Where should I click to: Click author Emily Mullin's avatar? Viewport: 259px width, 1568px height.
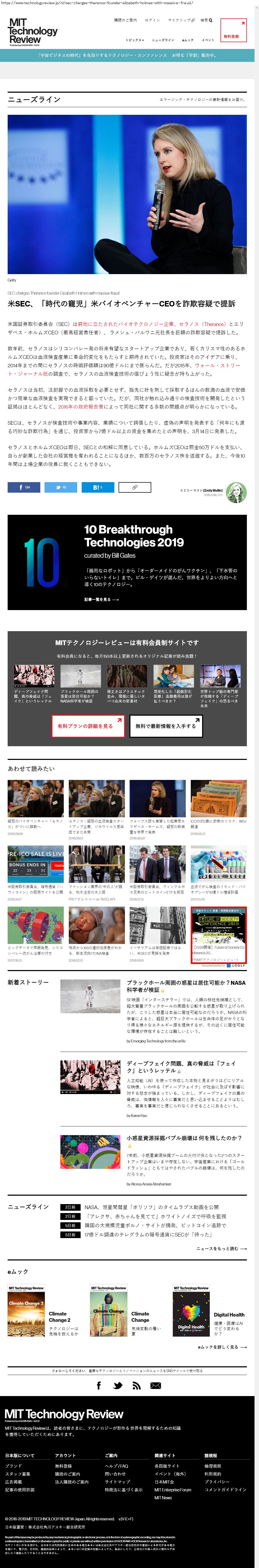[x=236, y=492]
